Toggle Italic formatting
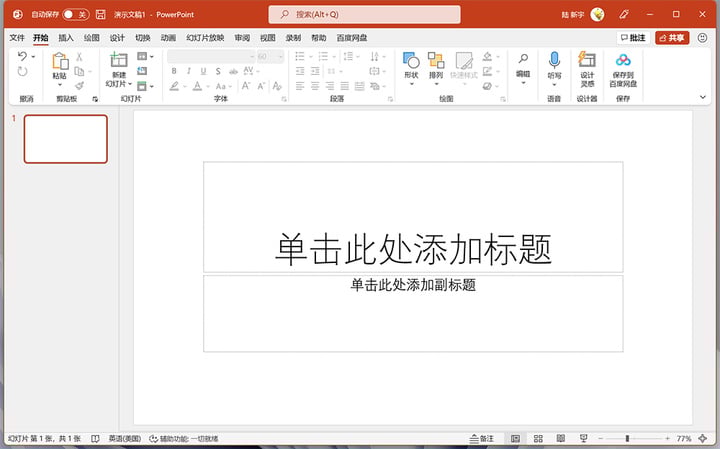The image size is (720, 449). coord(189,71)
